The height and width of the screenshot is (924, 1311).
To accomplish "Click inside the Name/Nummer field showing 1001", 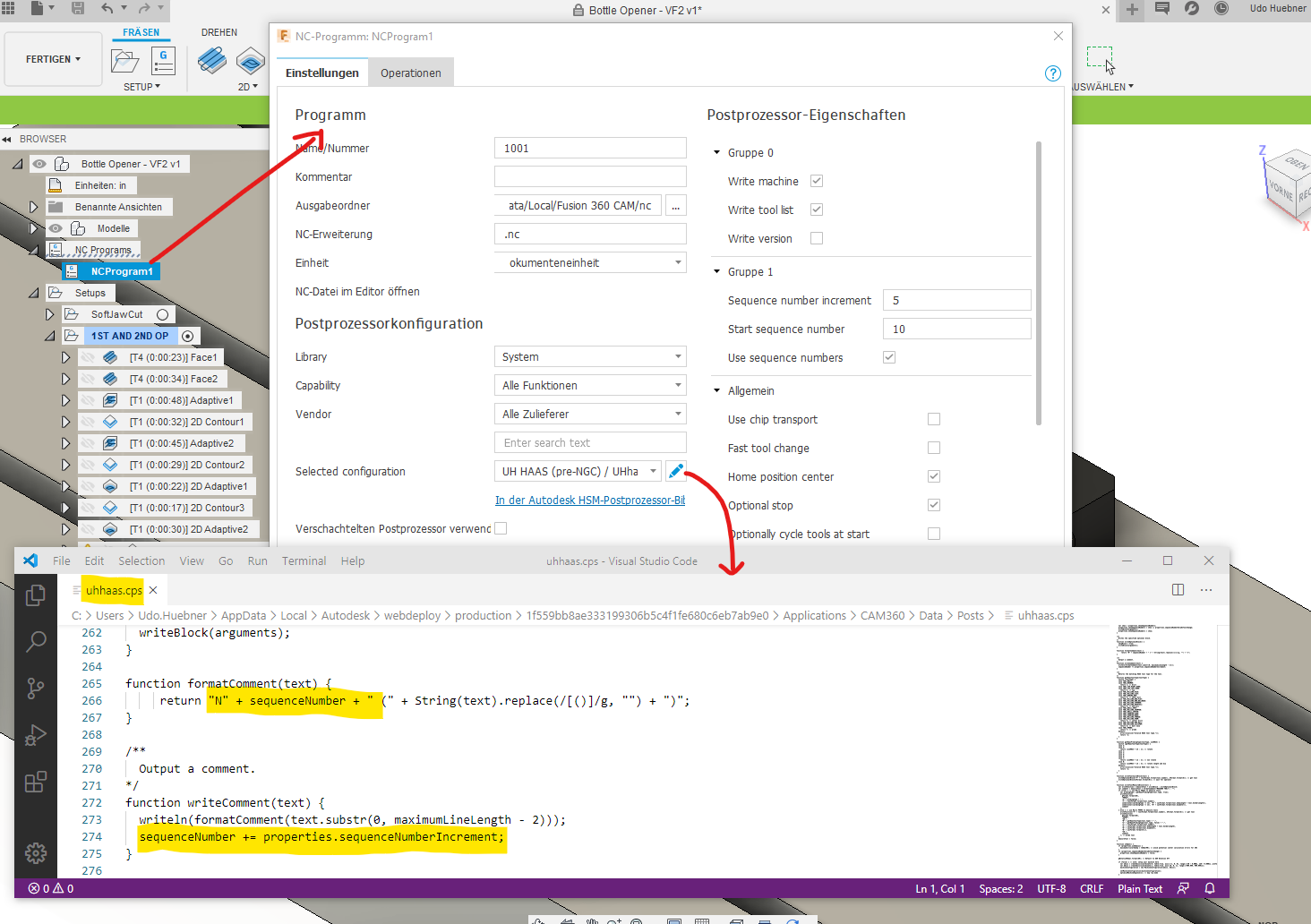I will pyautogui.click(x=589, y=147).
